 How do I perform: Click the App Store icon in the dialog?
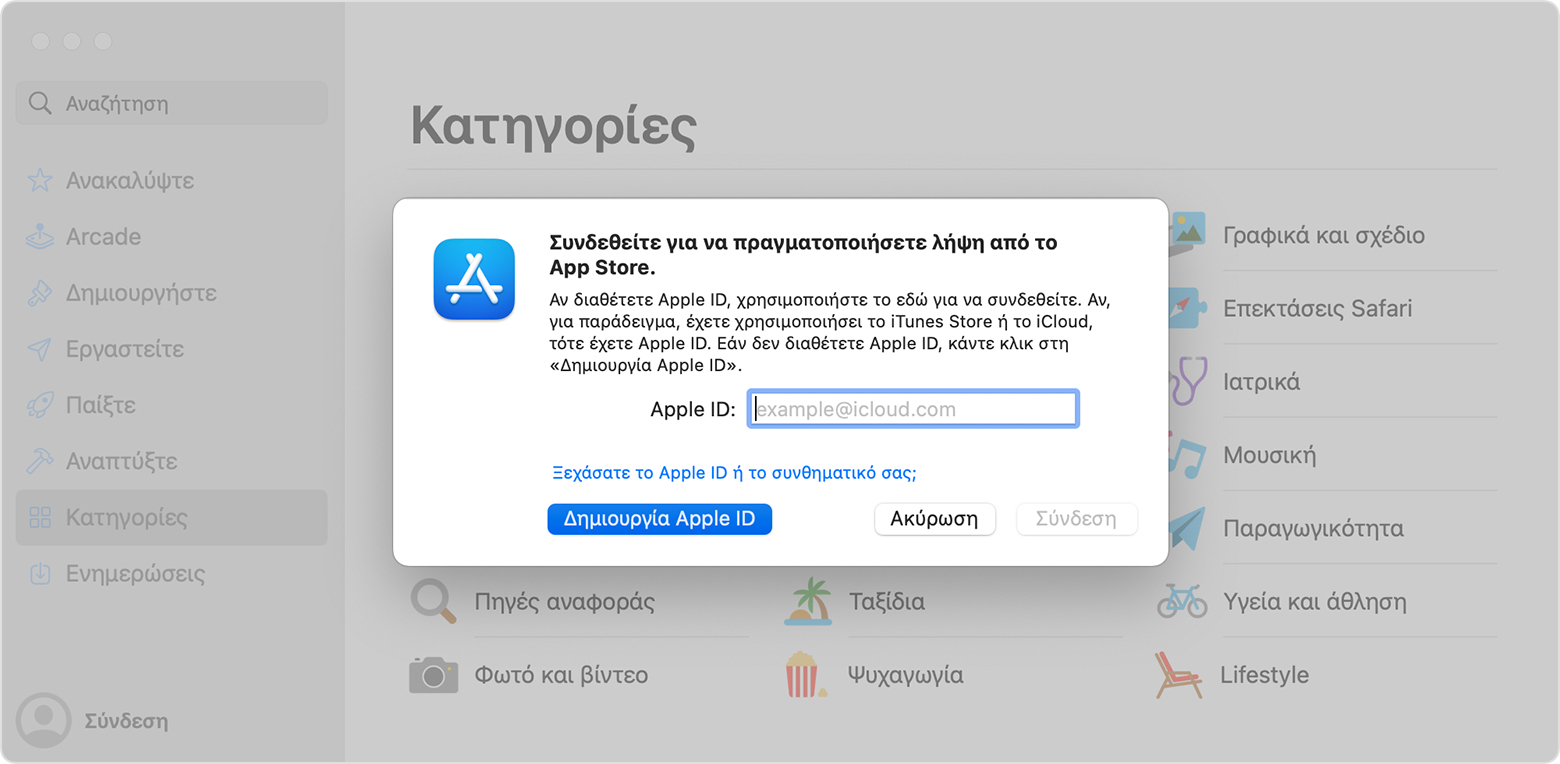click(474, 280)
